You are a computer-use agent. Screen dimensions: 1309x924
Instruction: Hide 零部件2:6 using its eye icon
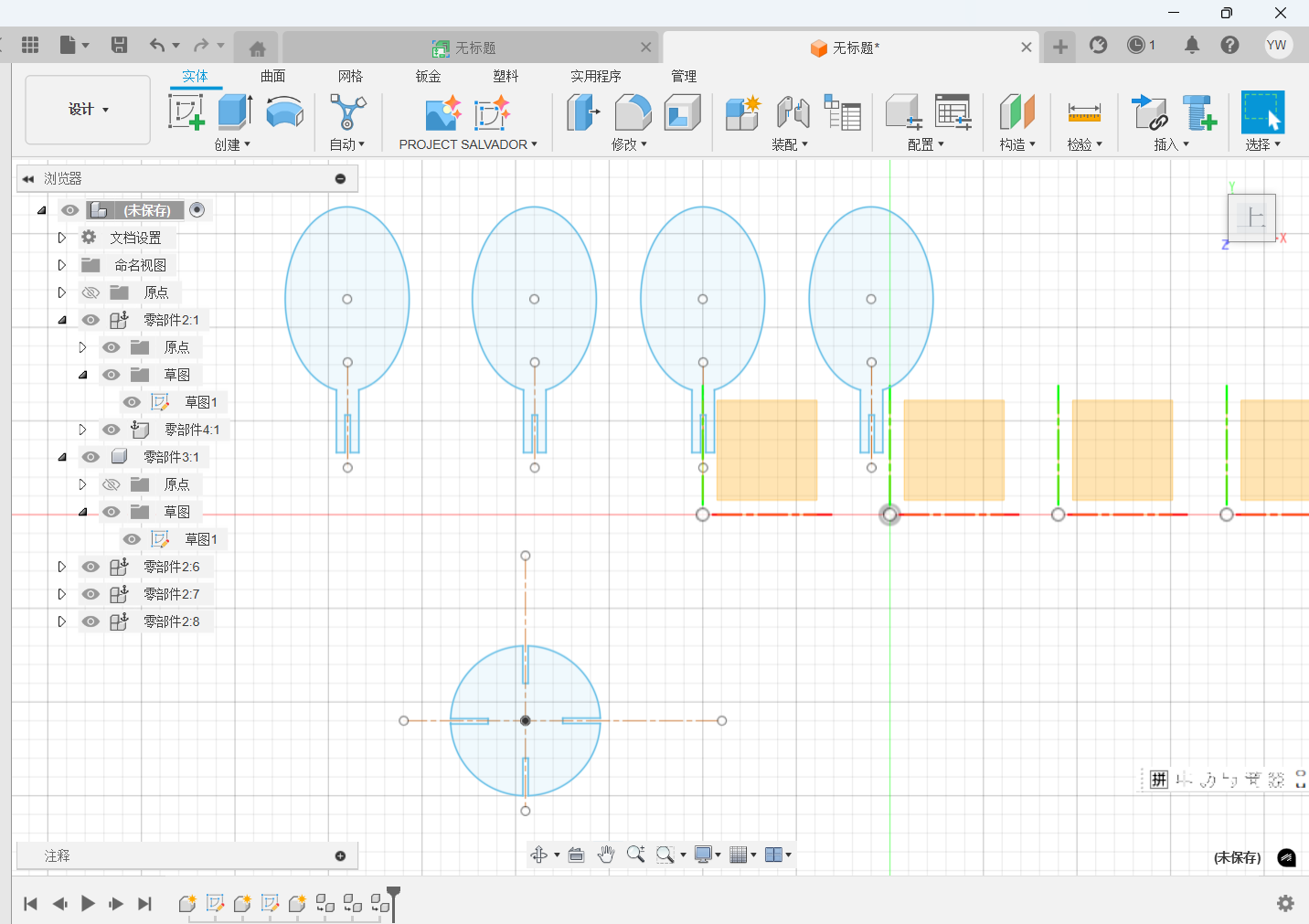pos(90,567)
